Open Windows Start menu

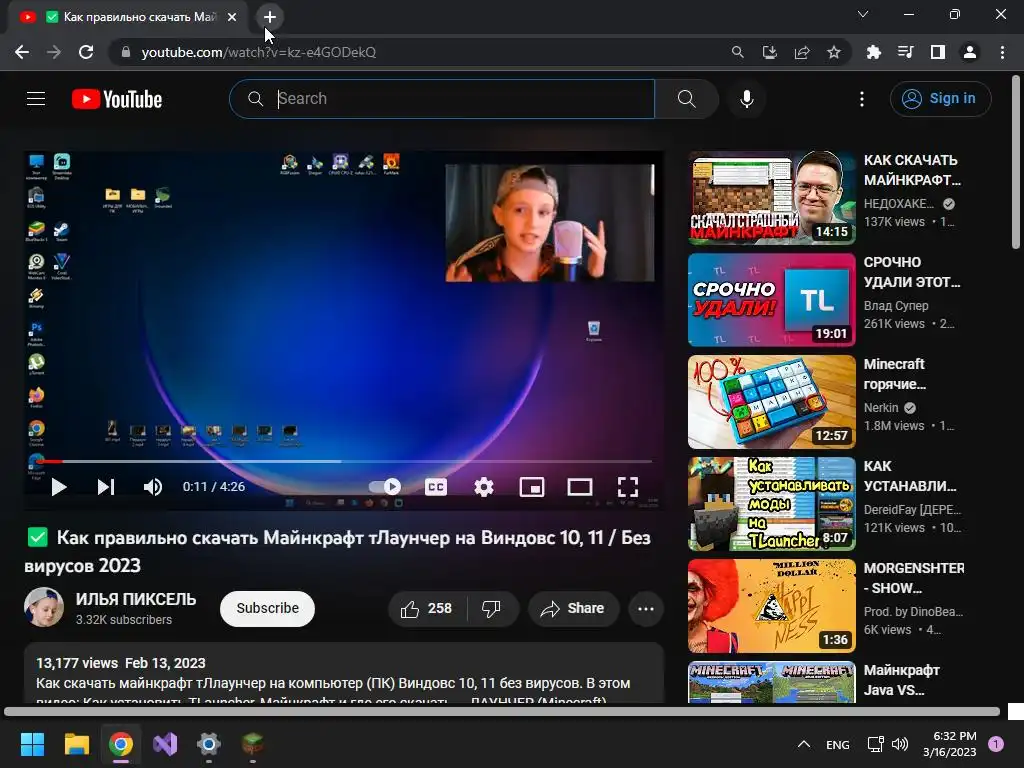click(32, 744)
